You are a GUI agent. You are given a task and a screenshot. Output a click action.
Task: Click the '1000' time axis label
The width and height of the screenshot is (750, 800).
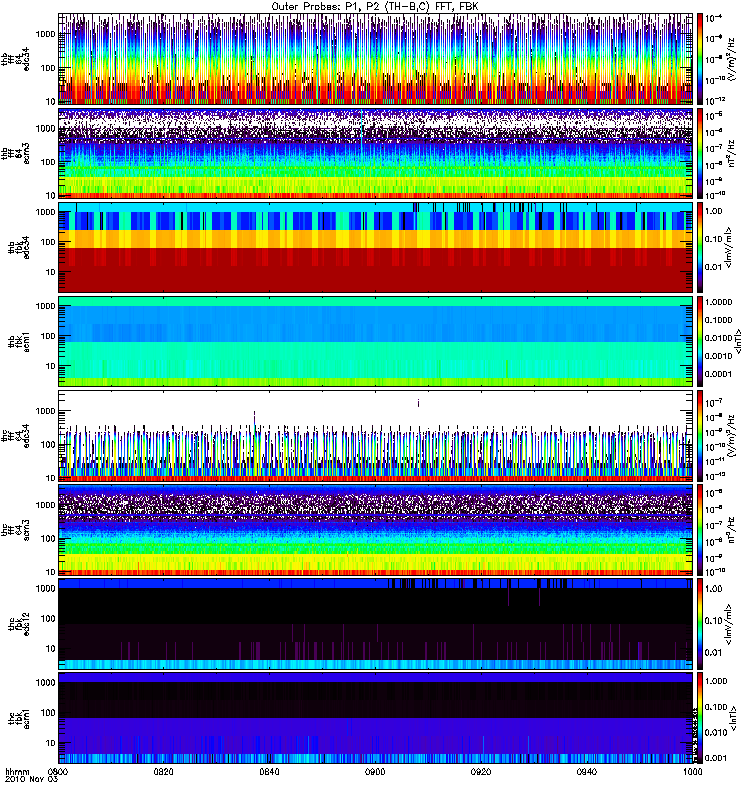[x=692, y=771]
